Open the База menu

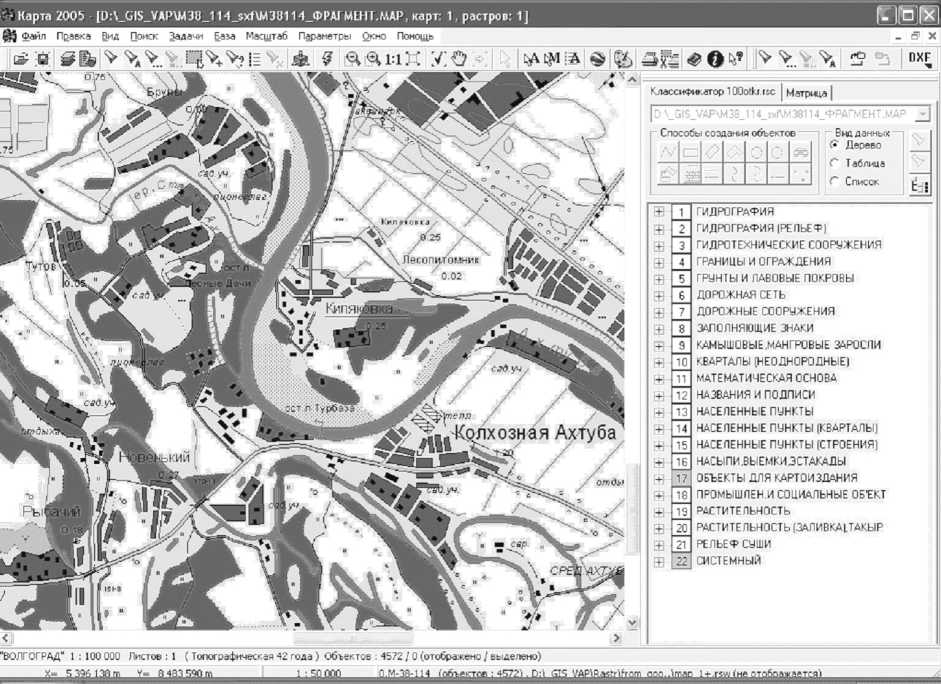pos(224,36)
